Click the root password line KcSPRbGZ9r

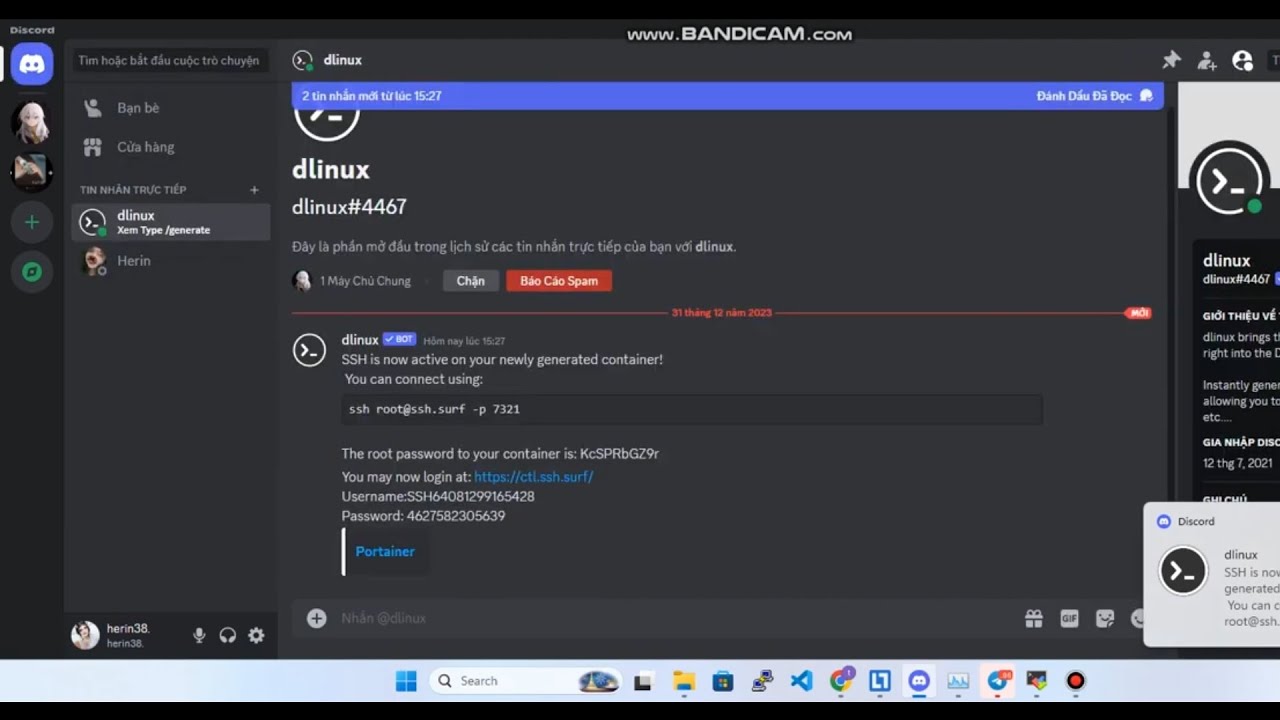click(x=500, y=454)
